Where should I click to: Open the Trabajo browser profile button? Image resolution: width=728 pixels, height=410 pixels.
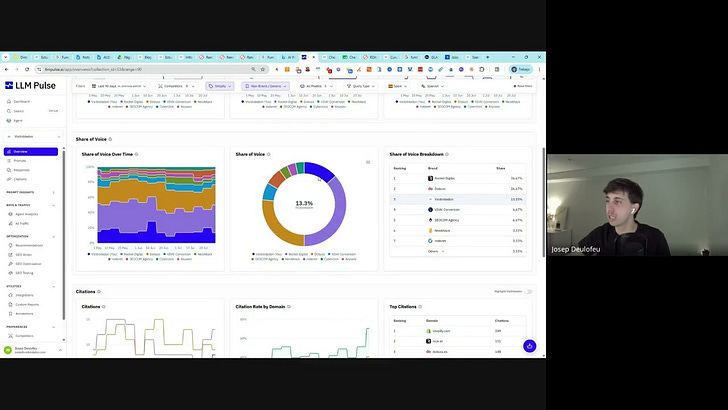pyautogui.click(x=521, y=69)
